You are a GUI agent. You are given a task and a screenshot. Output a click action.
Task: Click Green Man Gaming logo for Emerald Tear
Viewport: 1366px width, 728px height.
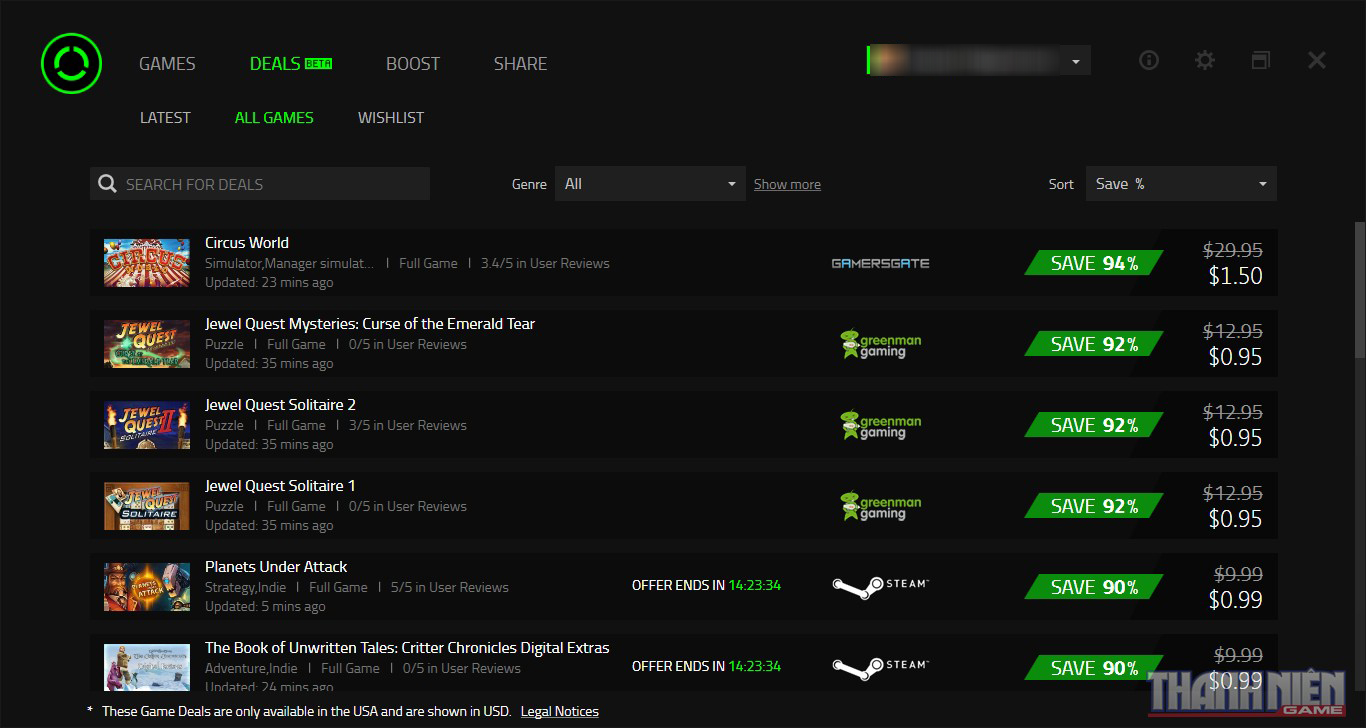point(880,344)
